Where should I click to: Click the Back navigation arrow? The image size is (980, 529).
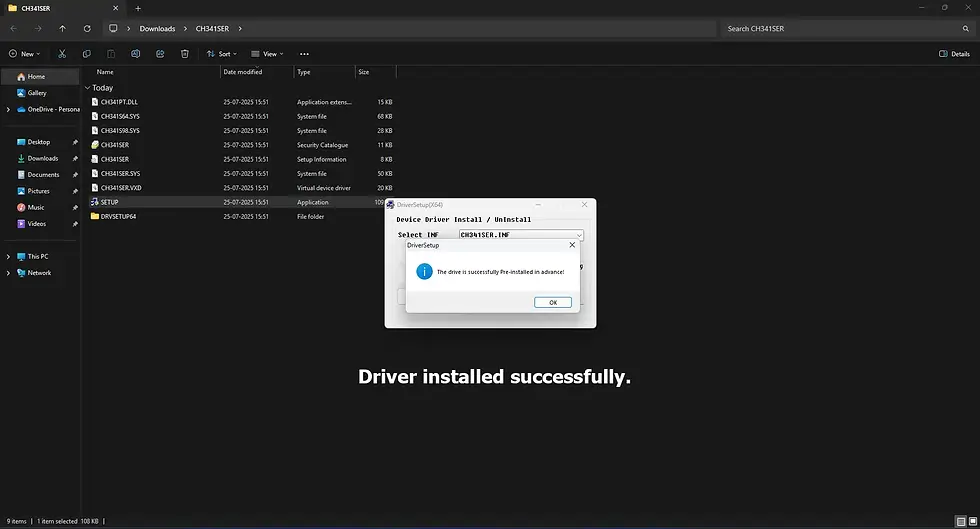tap(14, 28)
